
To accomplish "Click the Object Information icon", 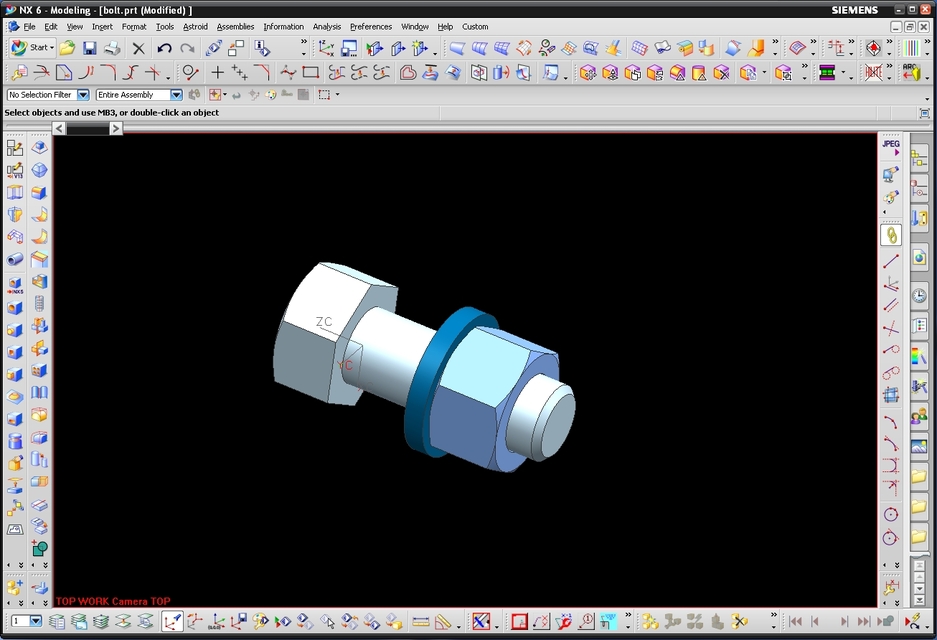I will tap(261, 48).
